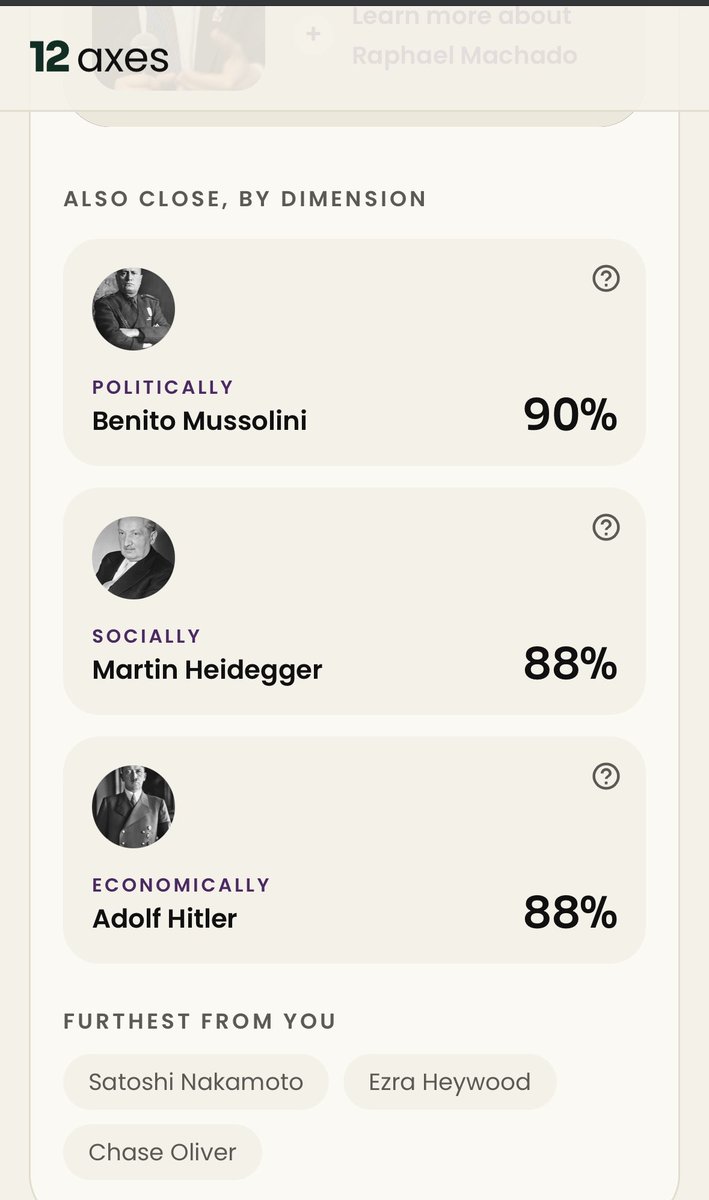
Task: Click the 12 axes logo
Action: tap(99, 57)
